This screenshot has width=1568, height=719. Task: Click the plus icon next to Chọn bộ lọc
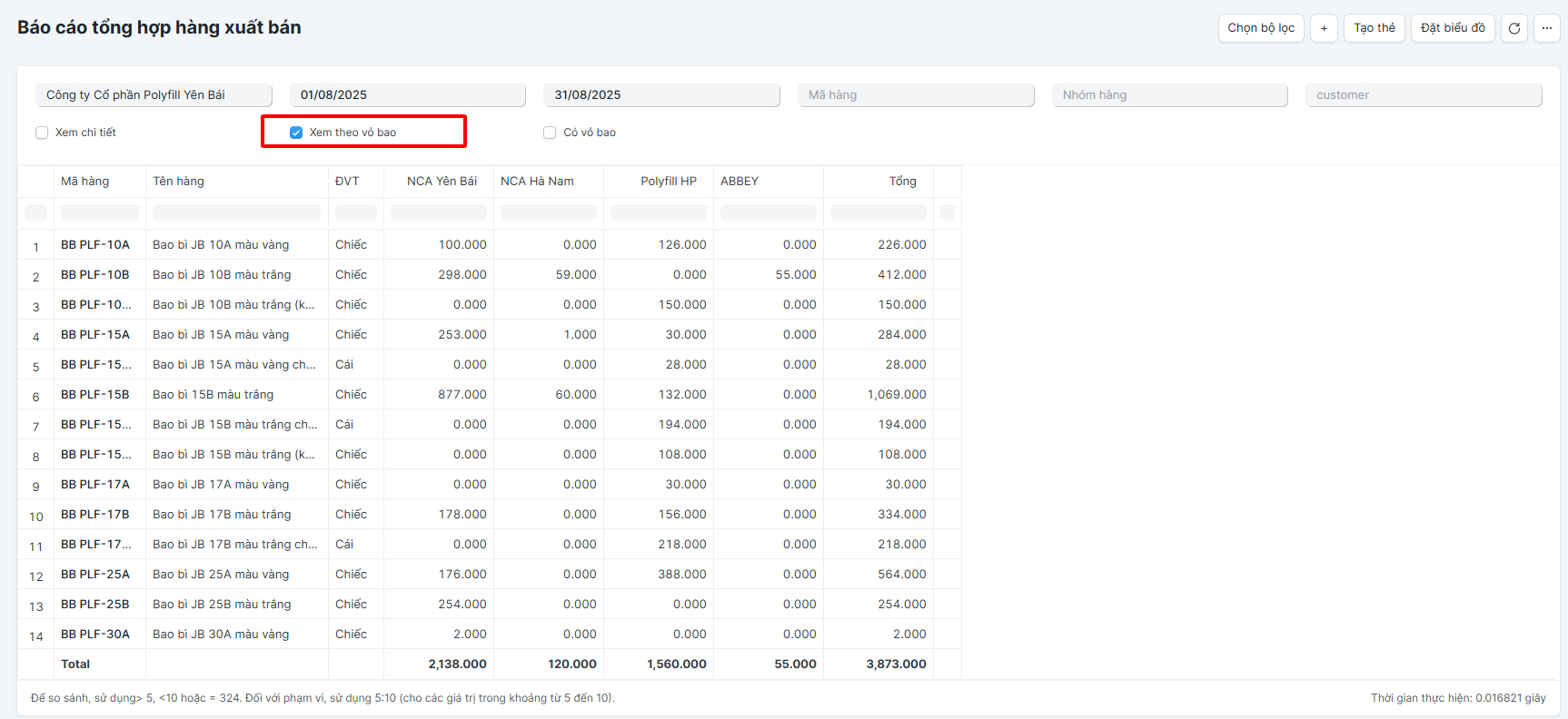pos(1324,28)
